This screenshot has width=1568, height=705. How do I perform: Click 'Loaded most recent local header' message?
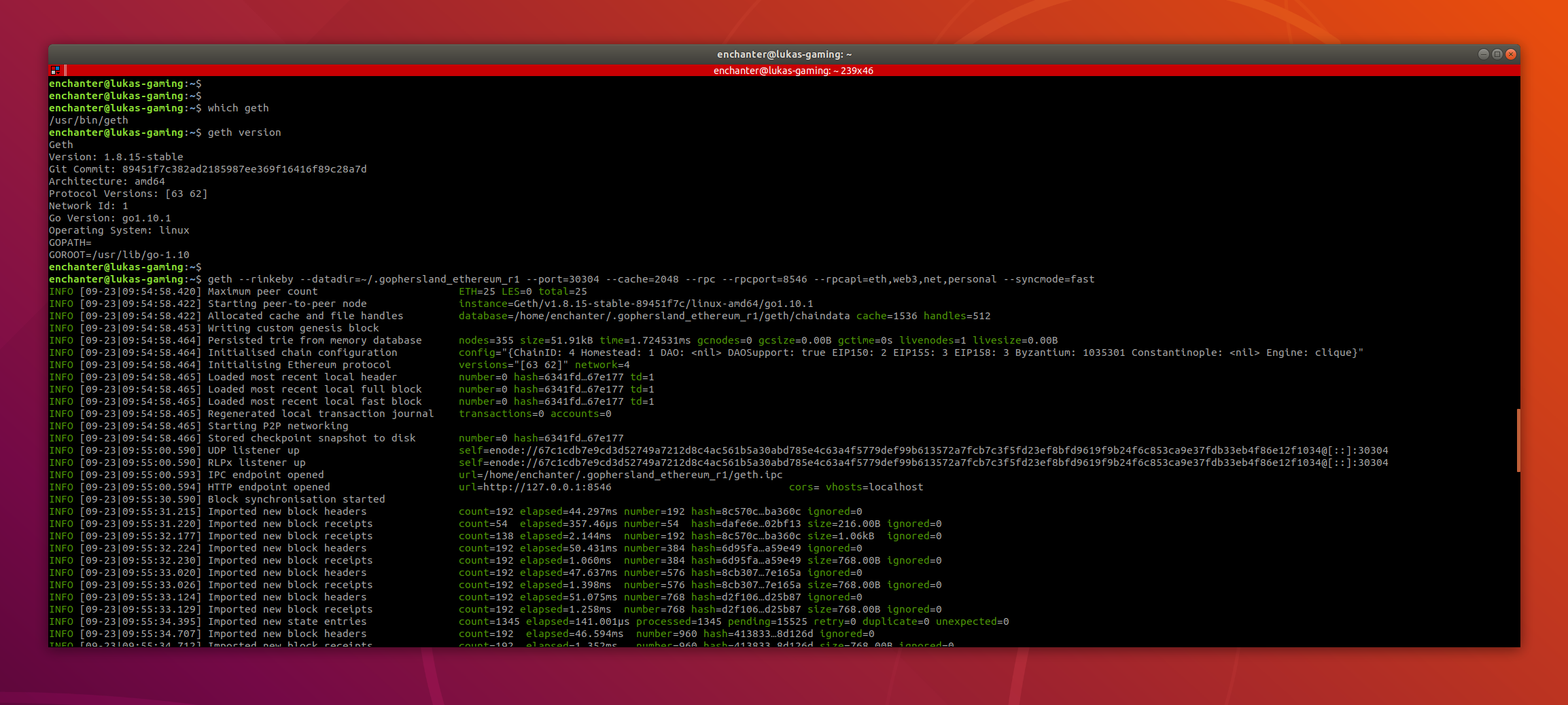tap(302, 377)
